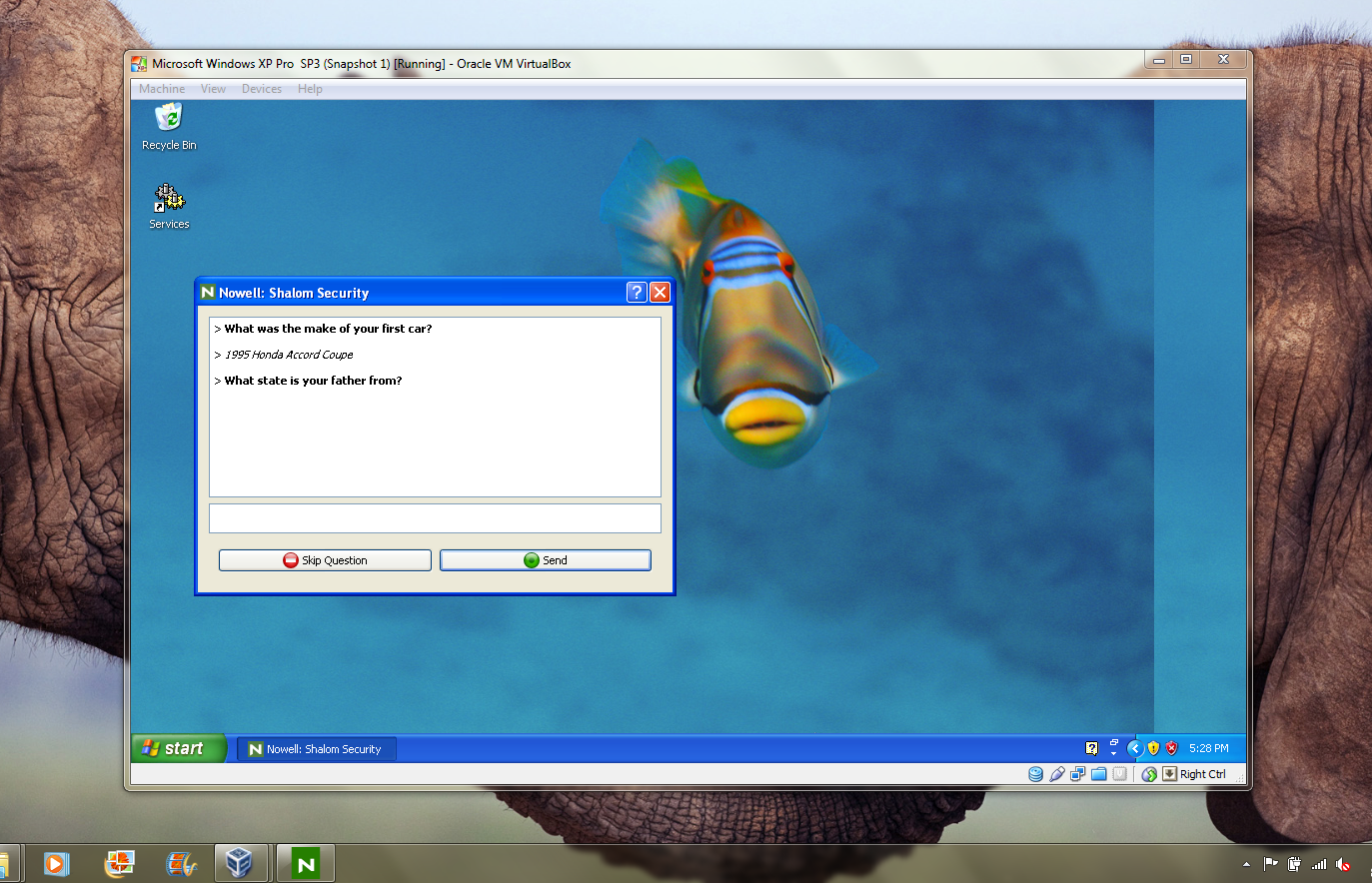The height and width of the screenshot is (883, 1372).
Task: Click the yellow security alert shield icon
Action: (1153, 748)
